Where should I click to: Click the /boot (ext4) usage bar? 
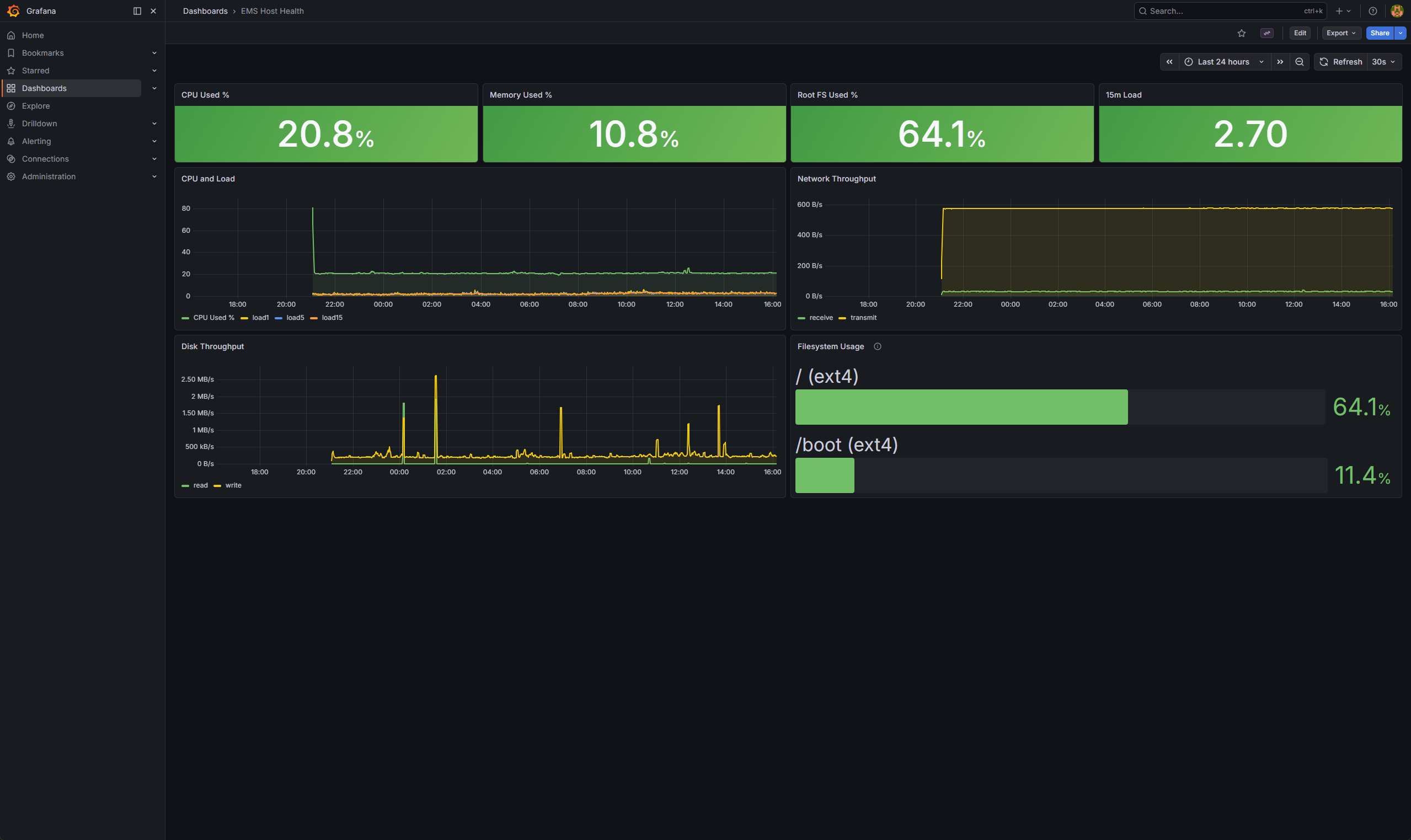[x=1060, y=475]
